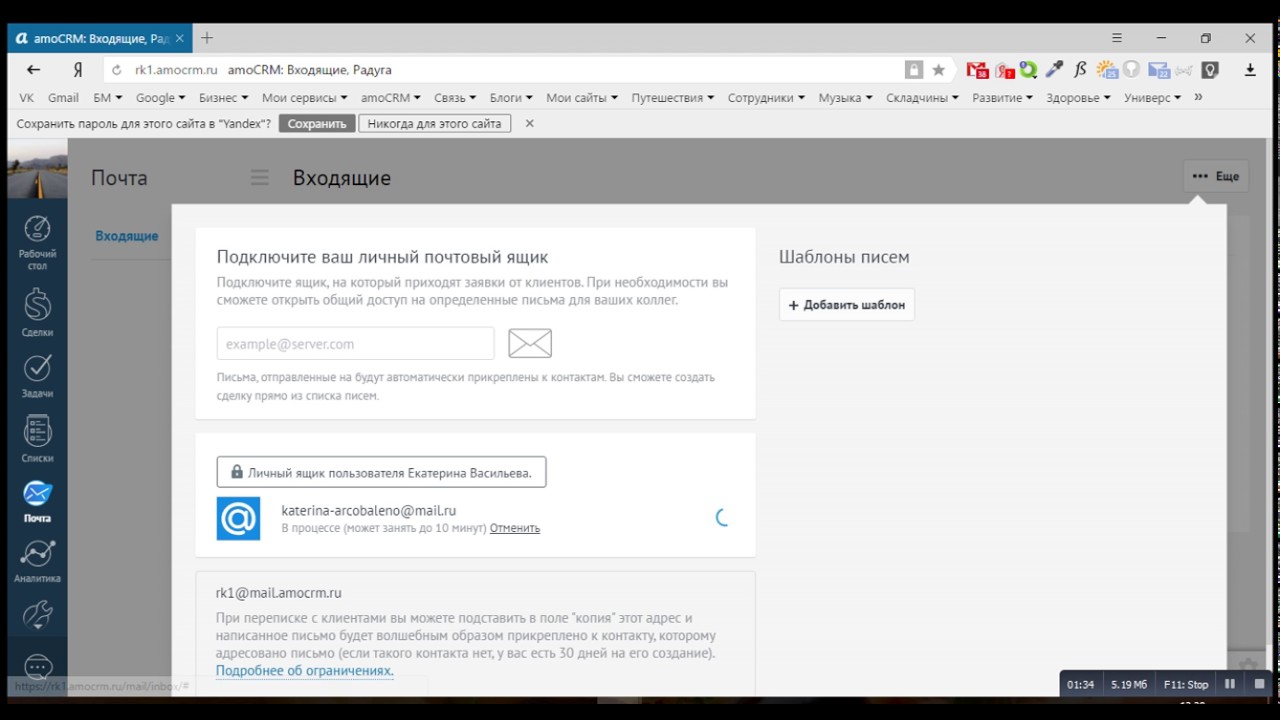Switch to amoCRM Входящие browser tab
This screenshot has height=720, width=1280.
tap(100, 38)
